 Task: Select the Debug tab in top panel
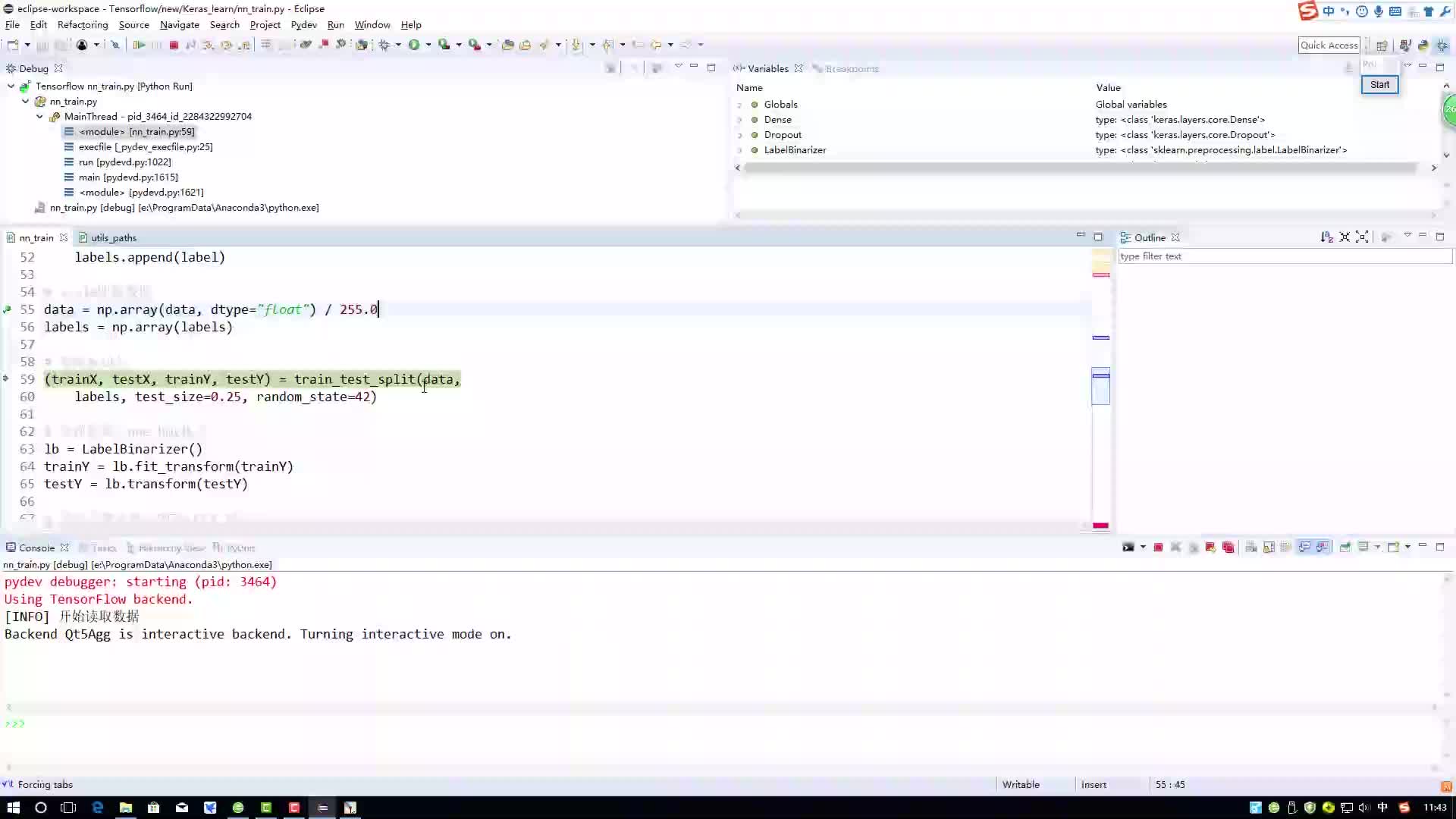click(33, 68)
